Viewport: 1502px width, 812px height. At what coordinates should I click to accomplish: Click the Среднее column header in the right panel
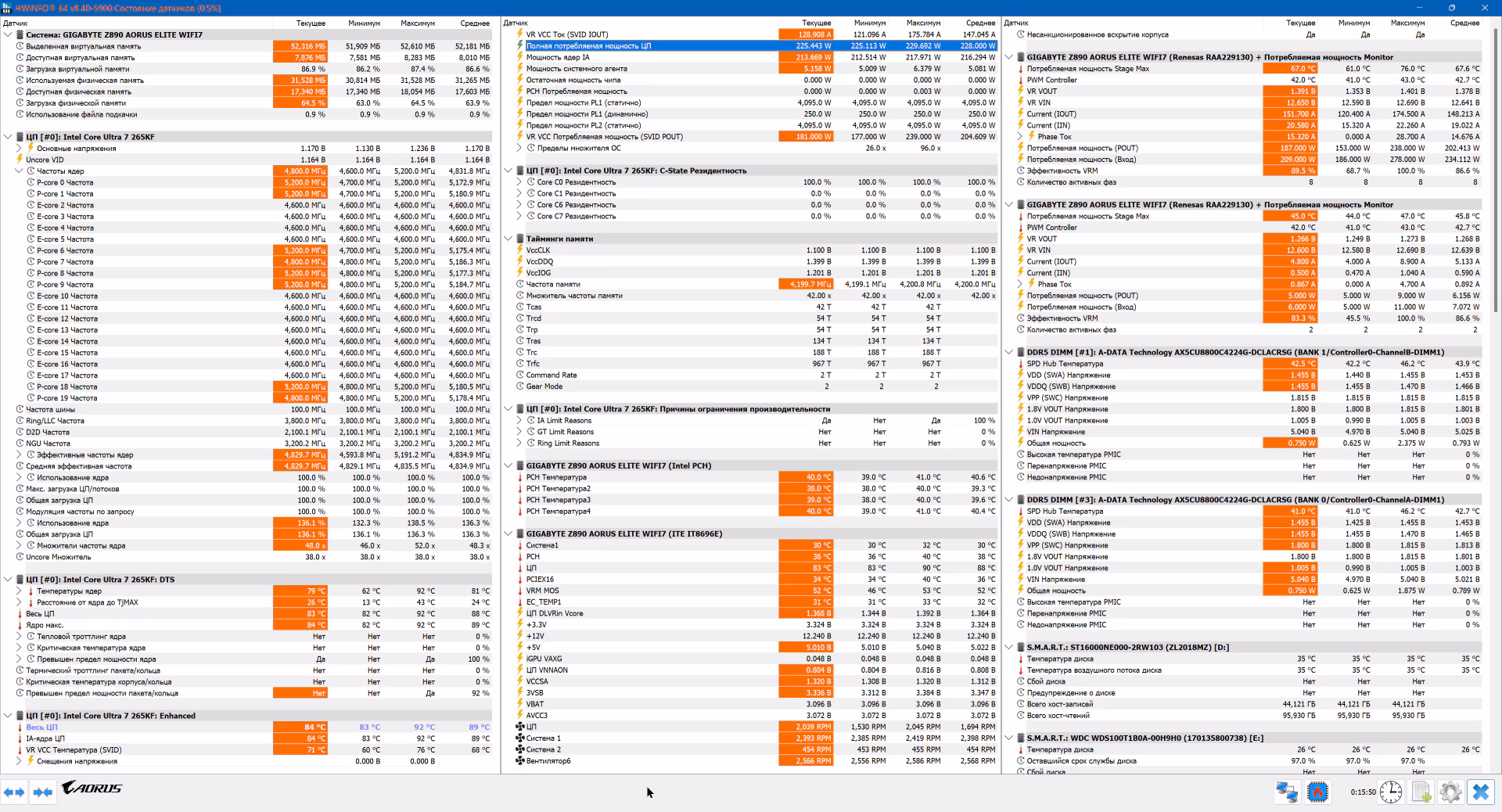tap(1464, 23)
